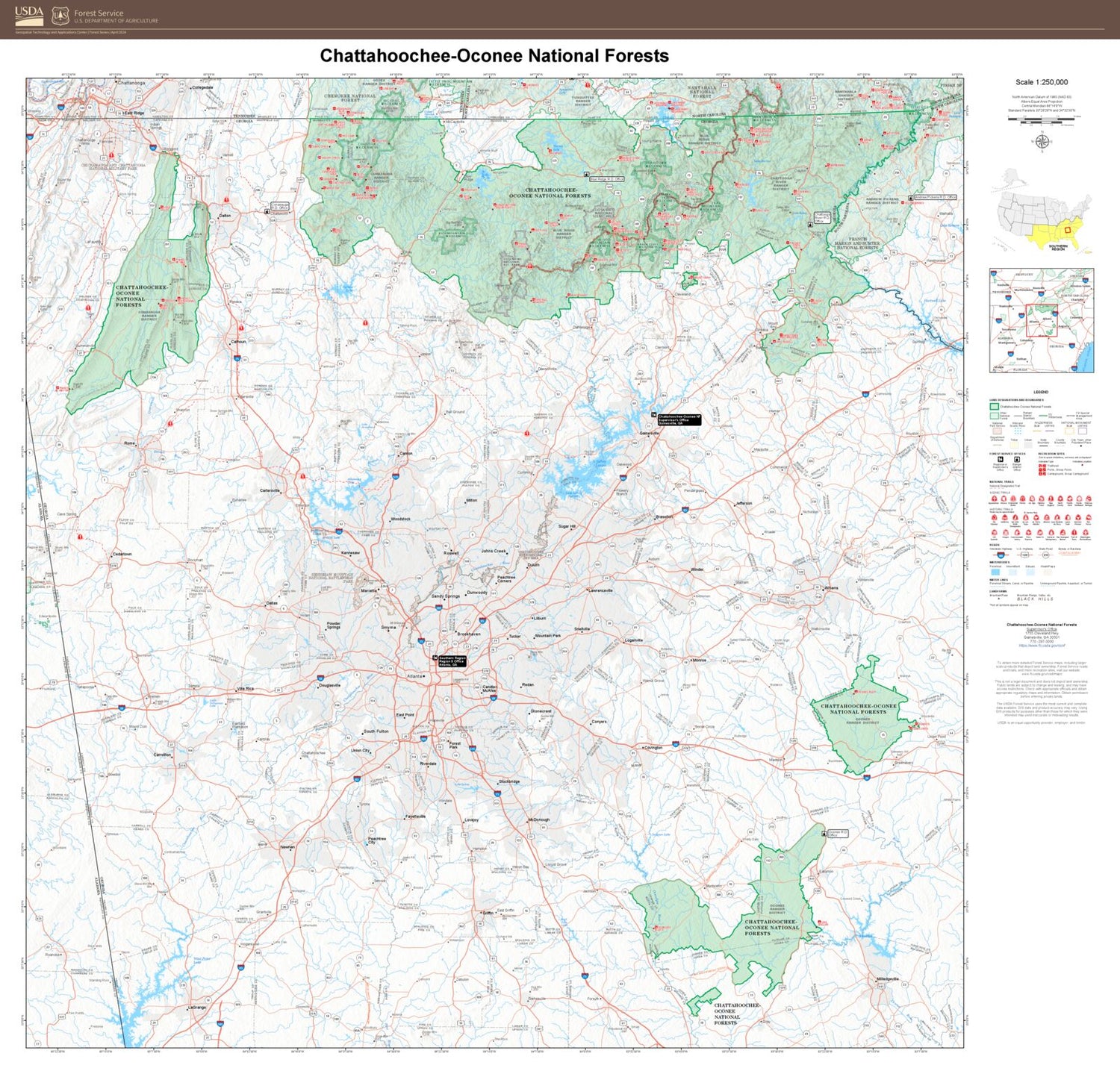Click the 'Scale 1:250,000' text
Image resolution: width=1120 pixels, height=1074 pixels.
1042,82
